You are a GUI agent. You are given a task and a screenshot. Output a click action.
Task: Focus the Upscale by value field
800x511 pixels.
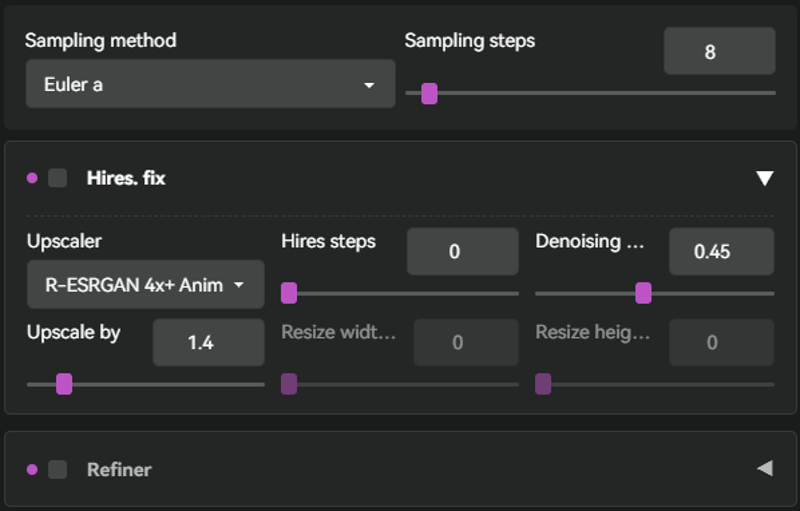[x=209, y=342]
